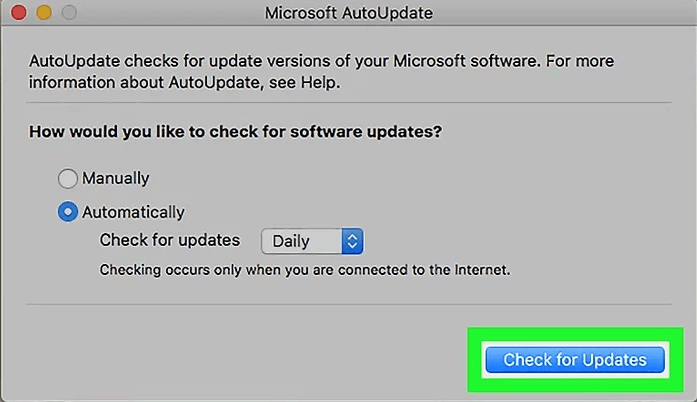Click the Microsoft AutoUpdate title text
This screenshot has width=697, height=402.
click(x=346, y=14)
